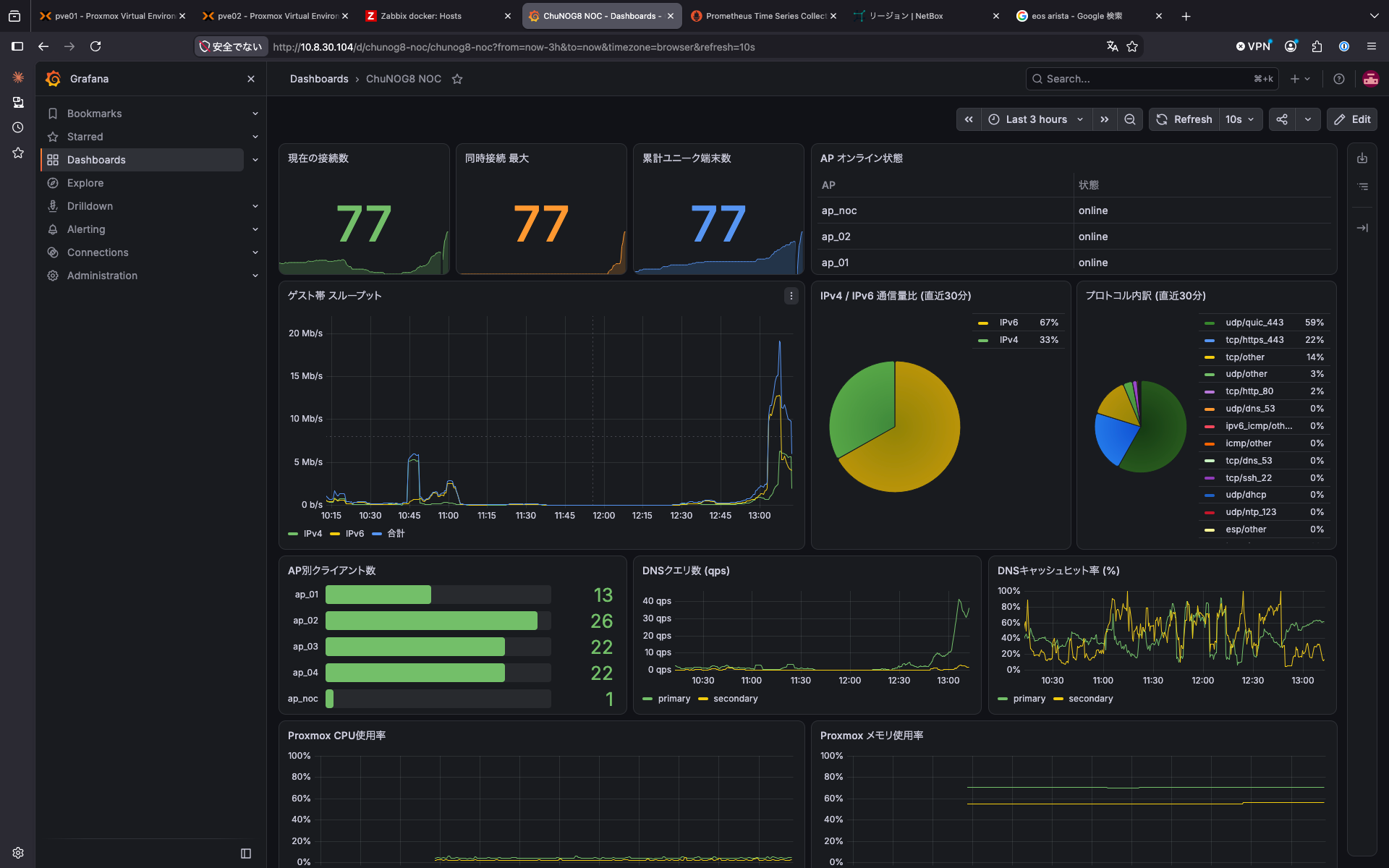Open the 10s refresh interval dropdown

[x=1240, y=119]
